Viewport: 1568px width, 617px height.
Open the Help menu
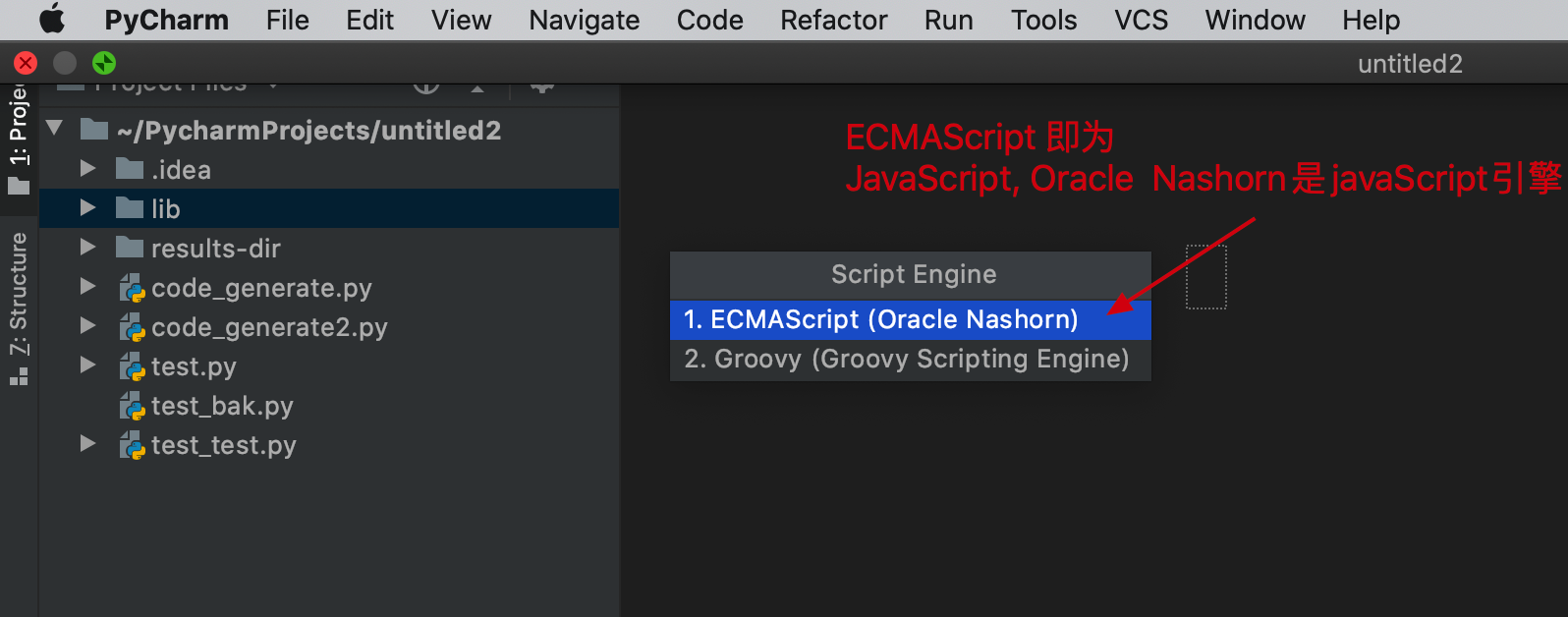(x=1371, y=20)
